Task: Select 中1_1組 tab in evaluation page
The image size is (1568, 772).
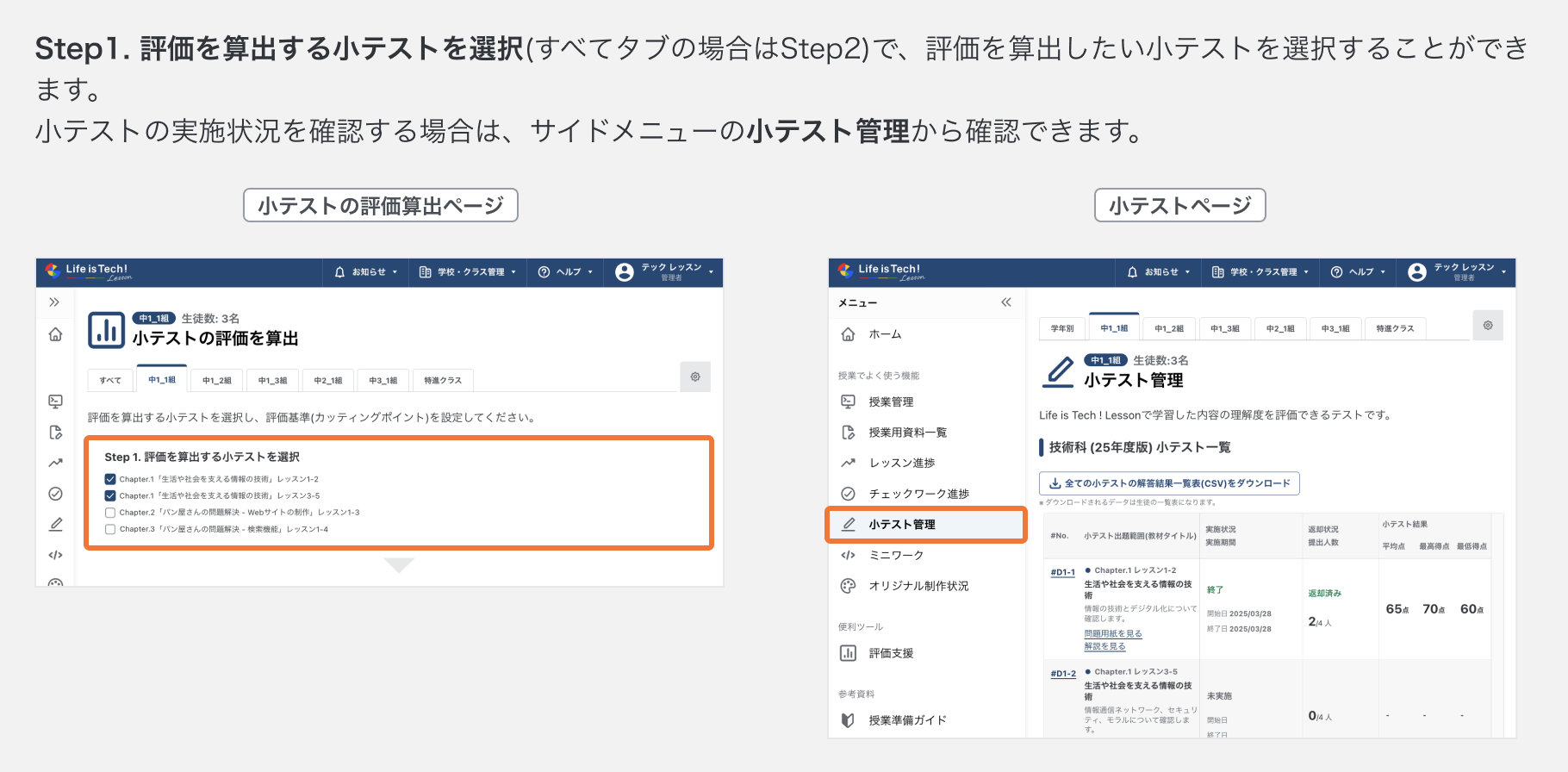Action: coord(162,379)
